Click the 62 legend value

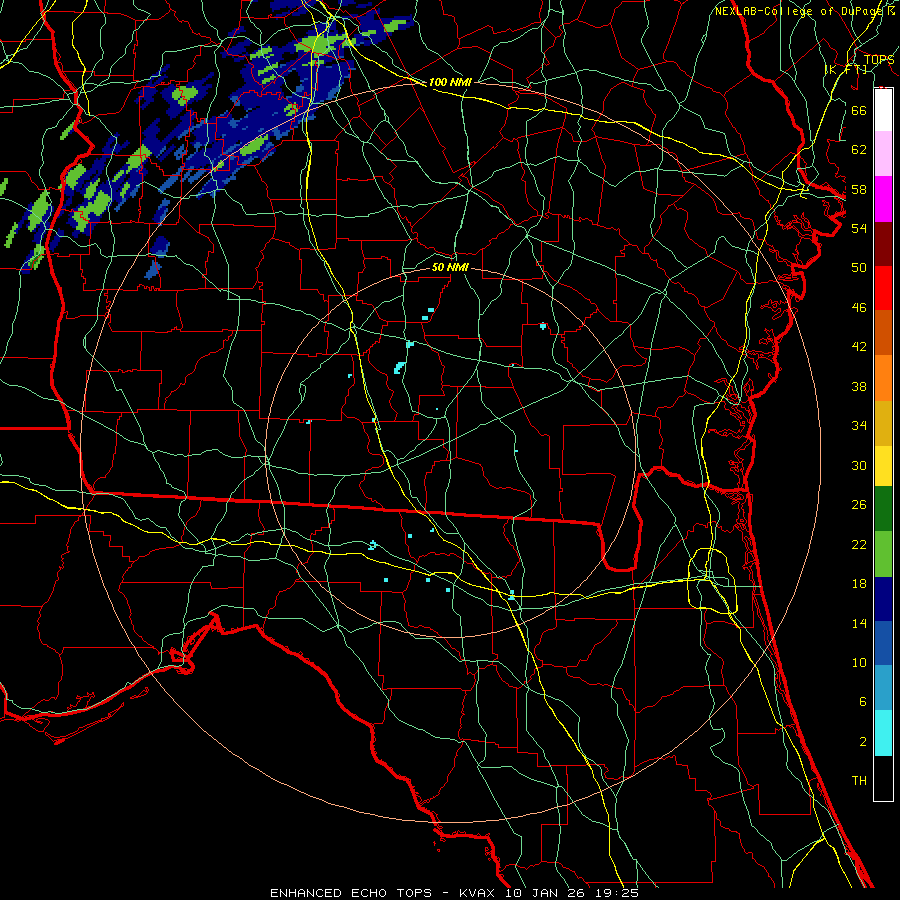pyautogui.click(x=859, y=149)
